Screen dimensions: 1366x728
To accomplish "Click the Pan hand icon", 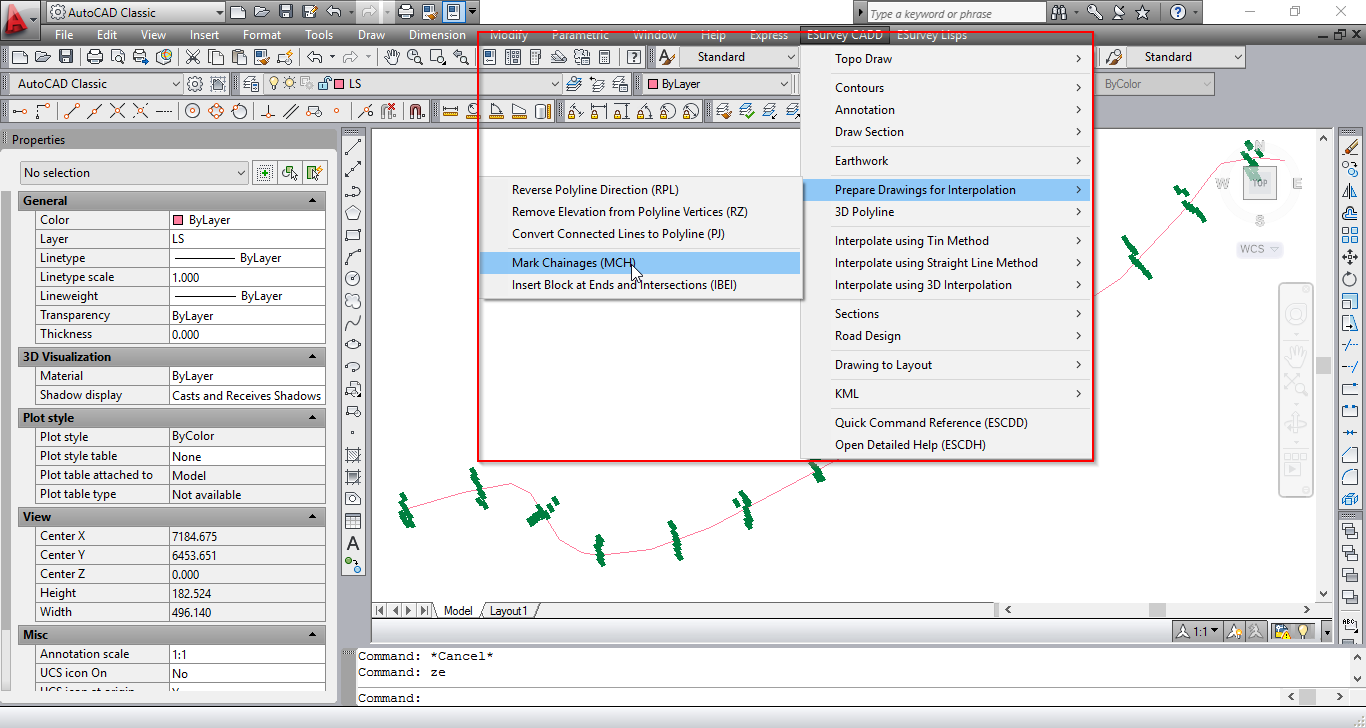I will point(393,57).
